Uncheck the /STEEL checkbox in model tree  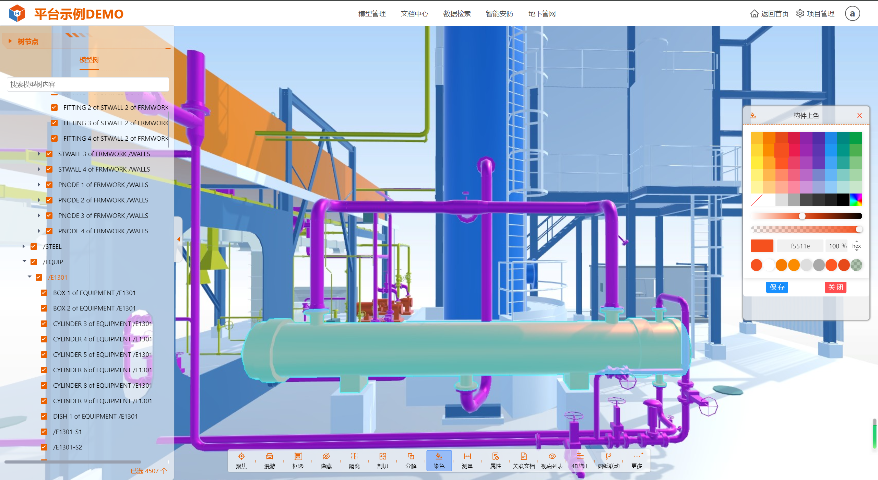(x=33, y=246)
